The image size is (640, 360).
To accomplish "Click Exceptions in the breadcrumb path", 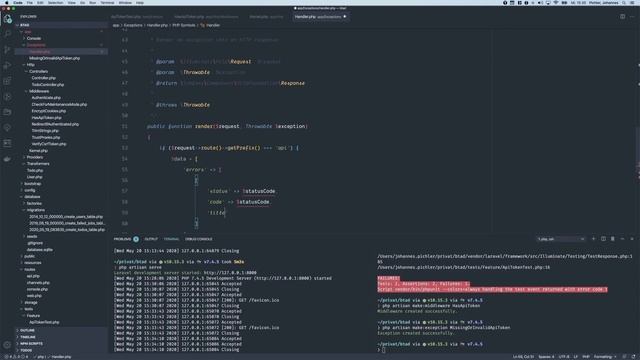I will pos(133,25).
